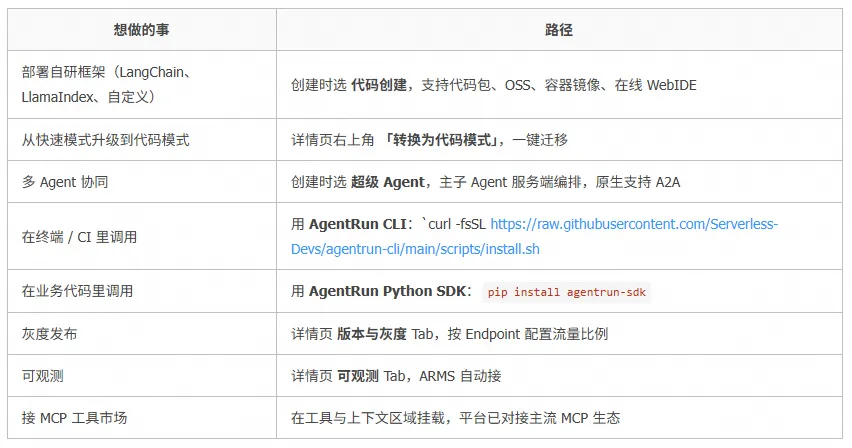Screen dimensions: 852x448
Task: Click the Devs/agentrun-cli/main/scripts/install.sh link line
Action: 415,249
